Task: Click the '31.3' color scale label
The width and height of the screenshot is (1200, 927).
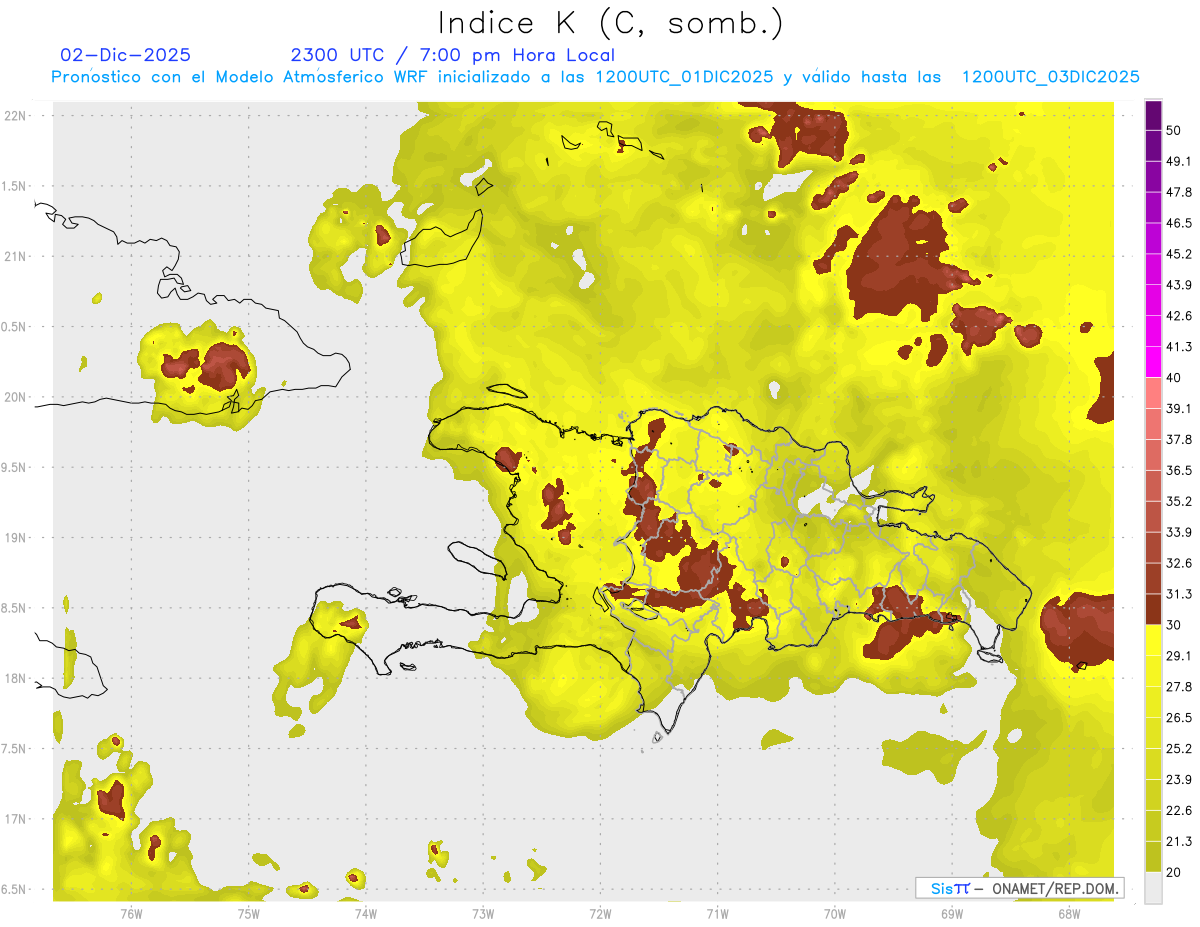Action: [1179, 594]
